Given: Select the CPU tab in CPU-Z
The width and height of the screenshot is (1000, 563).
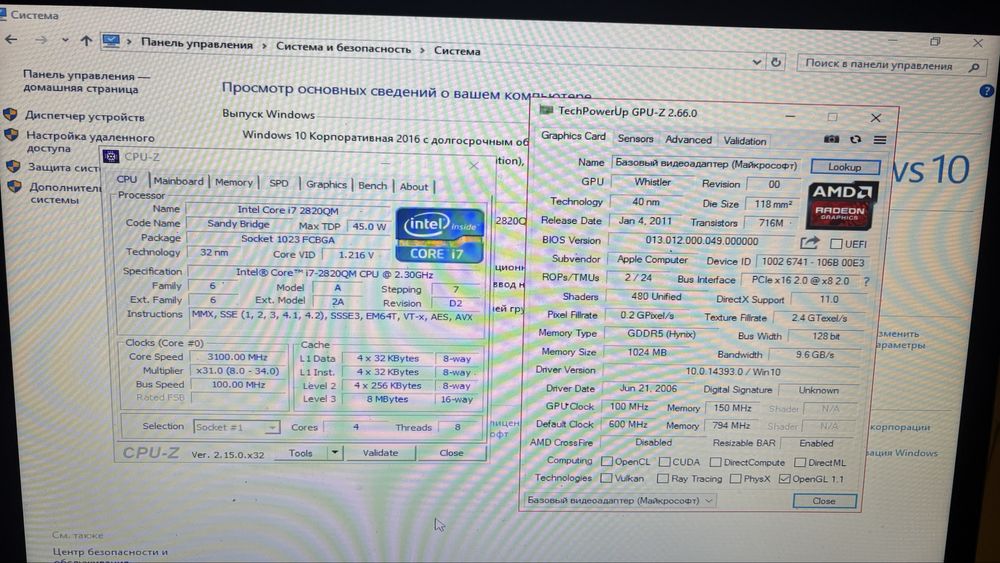Looking at the screenshot, I should tap(127, 180).
